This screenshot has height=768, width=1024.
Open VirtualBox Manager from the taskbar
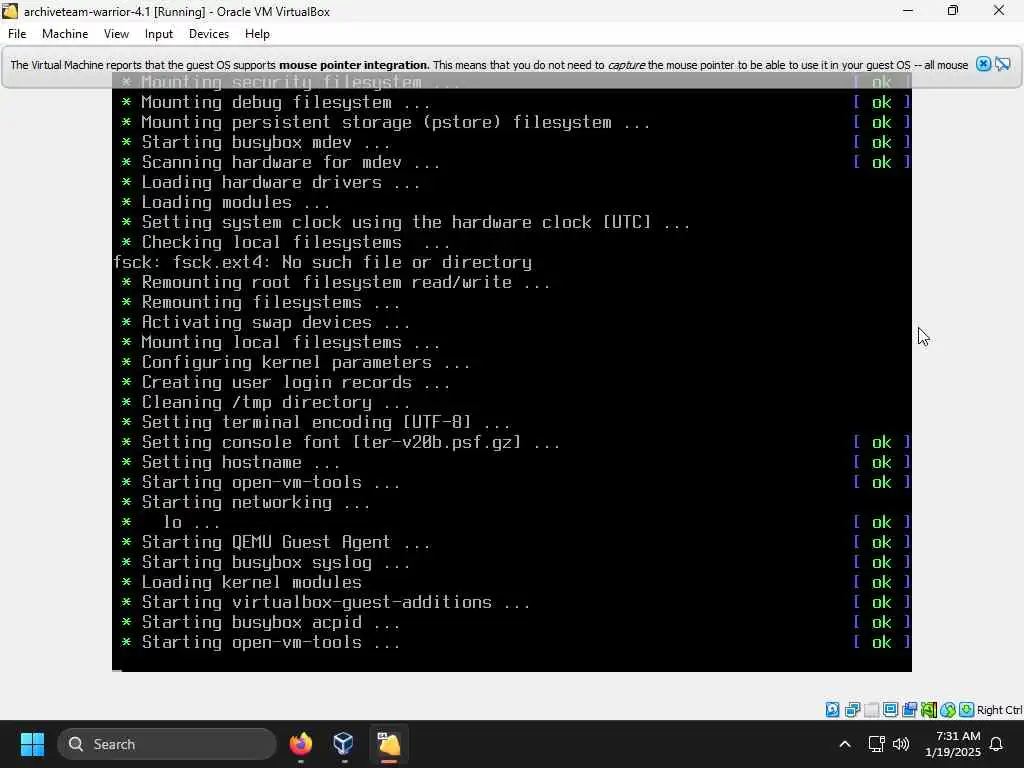pyautogui.click(x=344, y=744)
